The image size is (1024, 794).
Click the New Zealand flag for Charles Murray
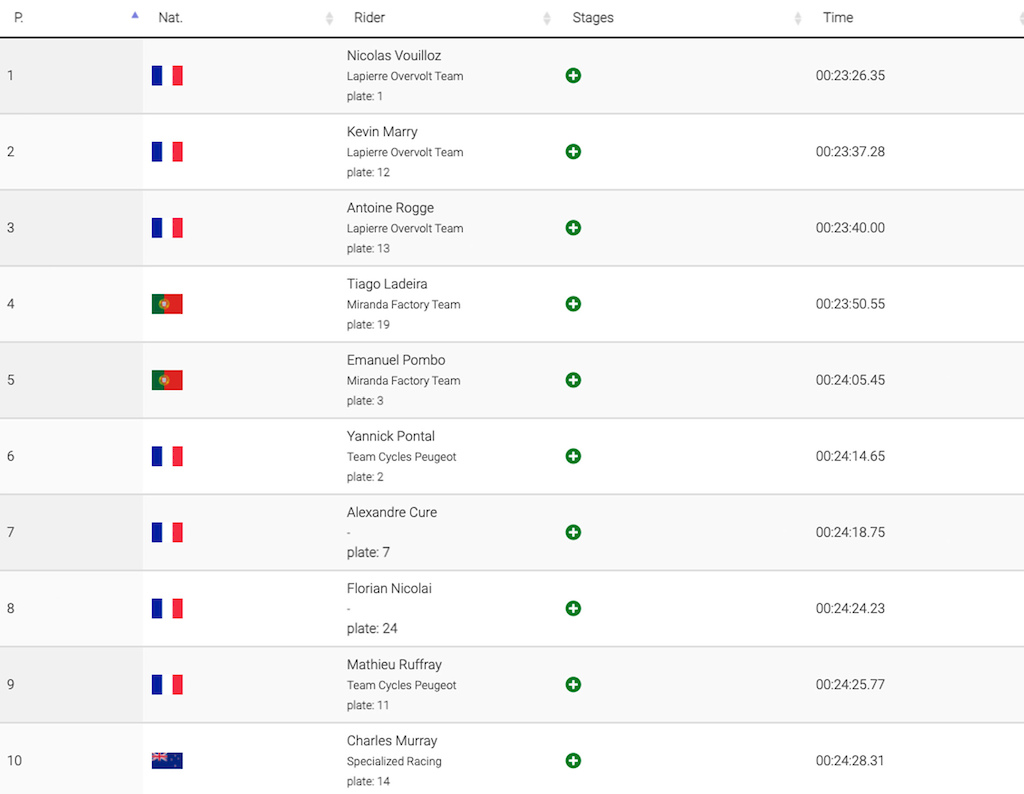pyautogui.click(x=167, y=761)
